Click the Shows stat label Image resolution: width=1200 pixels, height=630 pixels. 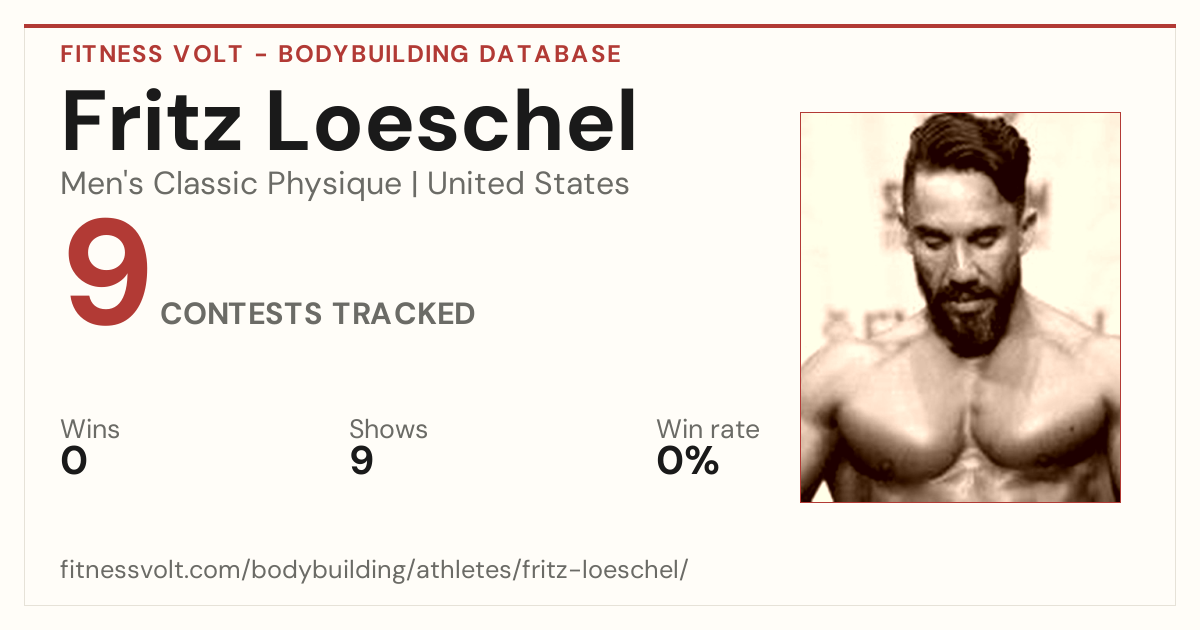click(x=388, y=429)
